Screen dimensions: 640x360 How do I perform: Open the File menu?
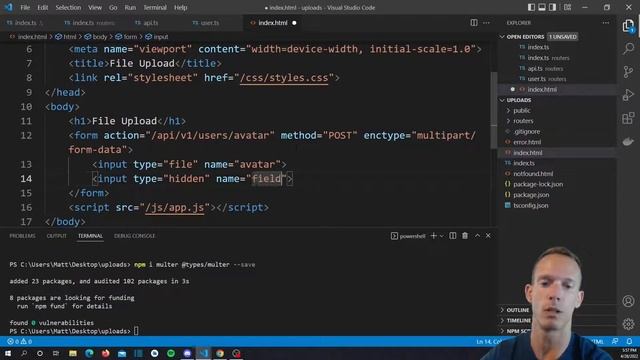tap(25, 7)
